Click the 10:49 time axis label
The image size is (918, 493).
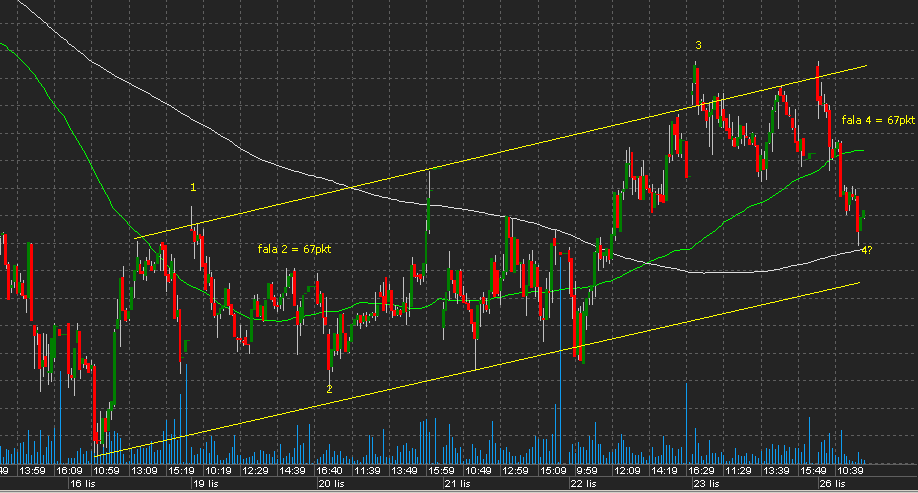478,471
